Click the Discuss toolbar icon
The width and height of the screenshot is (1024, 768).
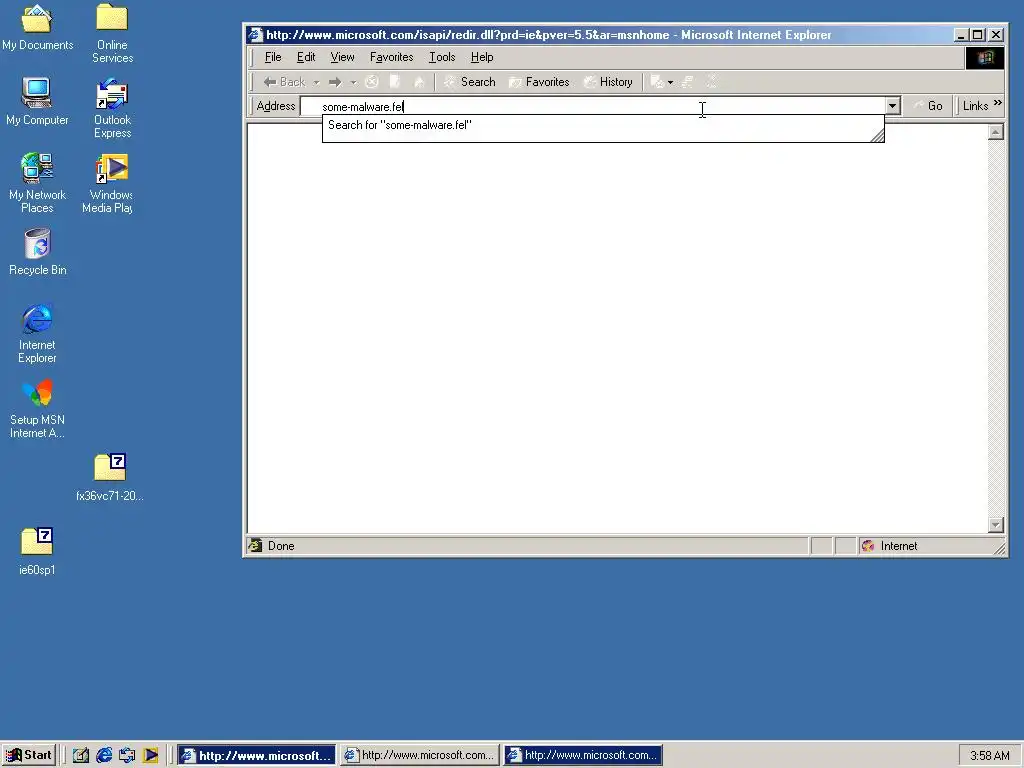pos(712,82)
